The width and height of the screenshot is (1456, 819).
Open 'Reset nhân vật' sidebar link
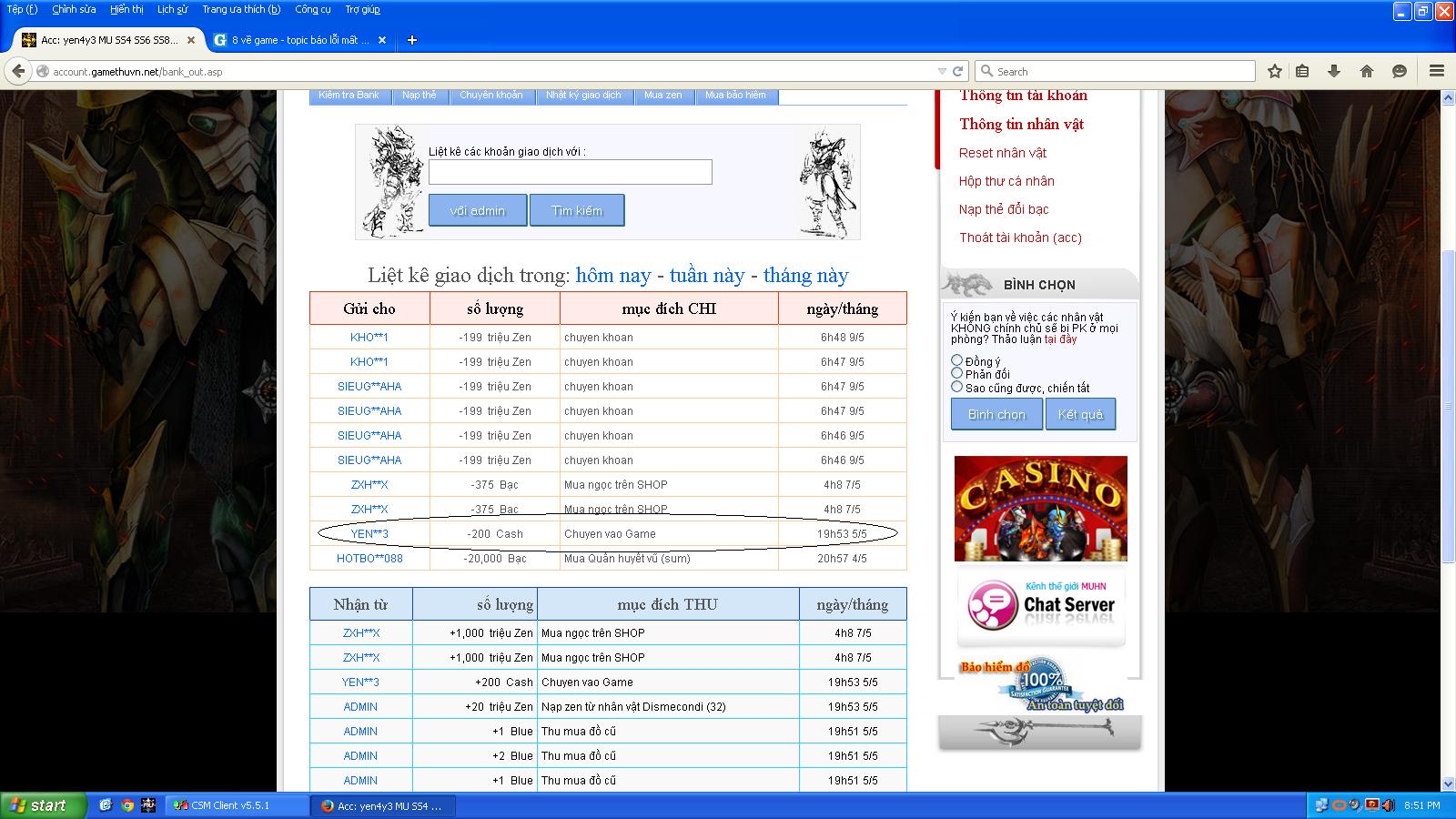click(x=1003, y=153)
